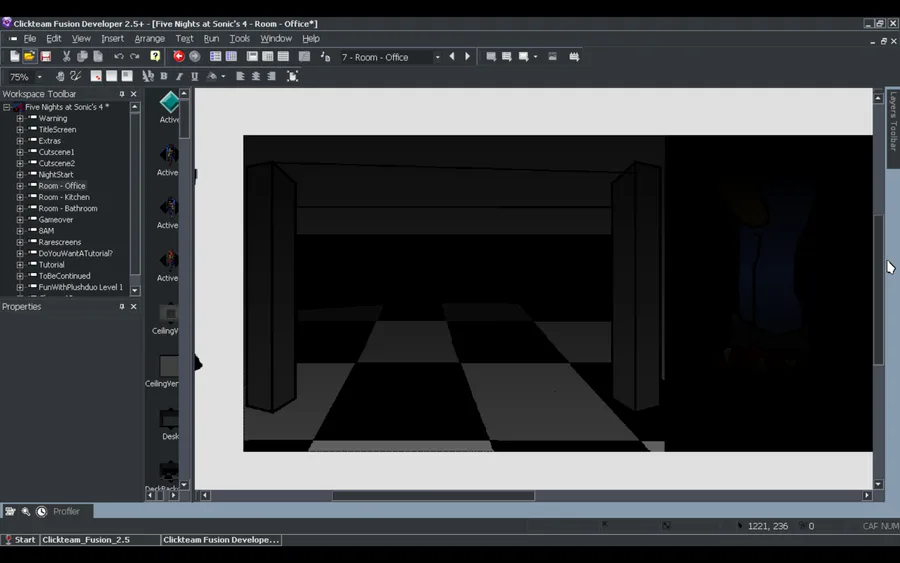Pin the Properties panel
Screen dimensions: 900x563
click(122, 306)
